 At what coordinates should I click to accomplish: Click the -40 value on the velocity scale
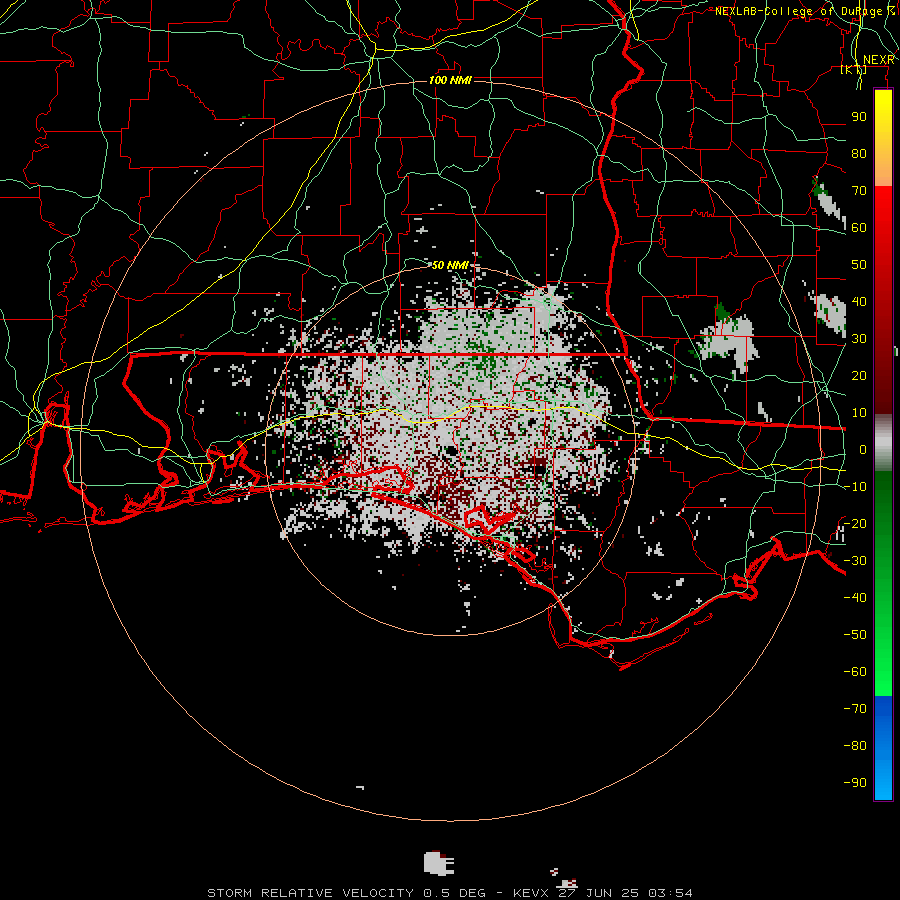[x=855, y=598]
